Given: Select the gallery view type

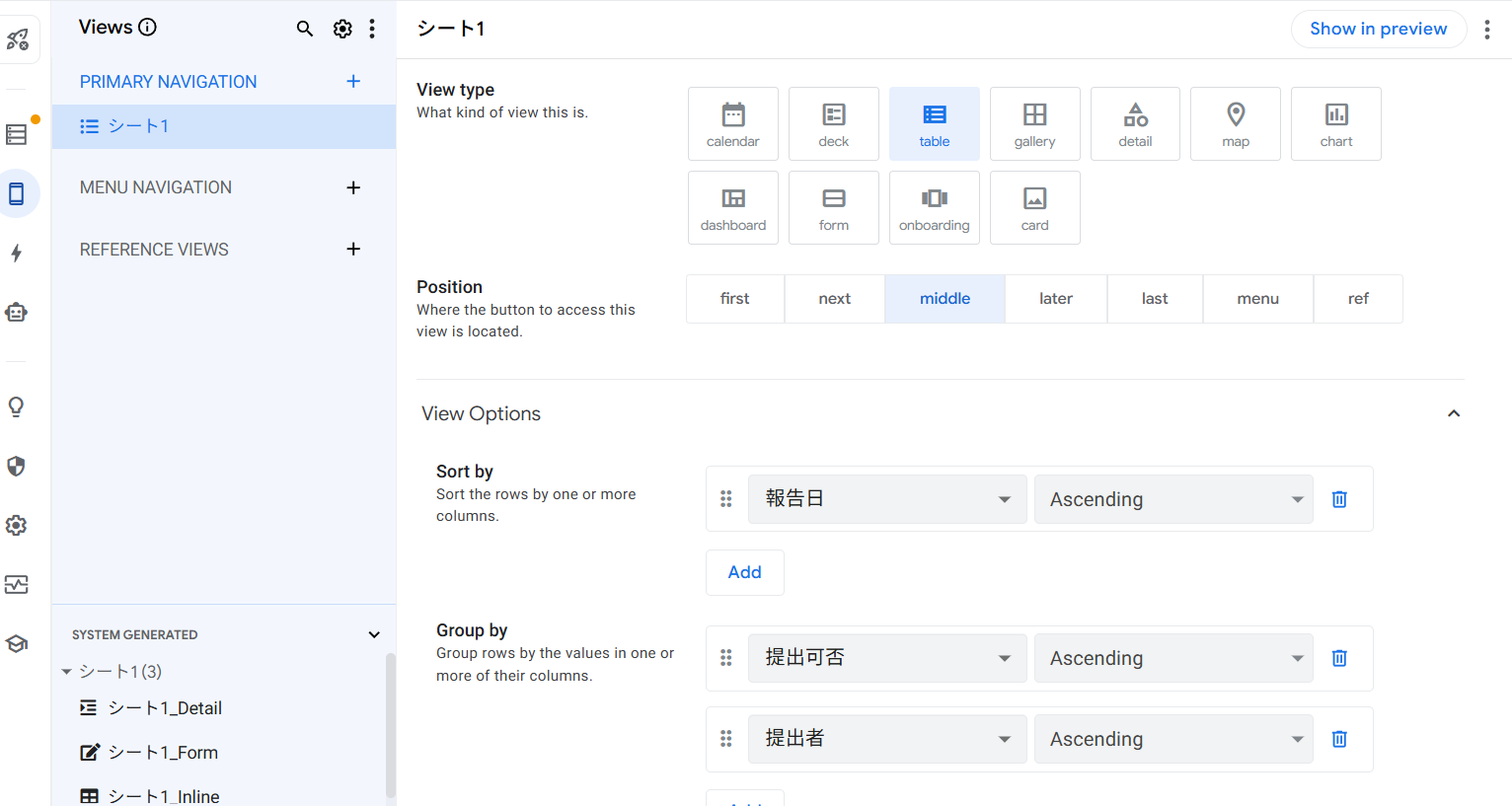Looking at the screenshot, I should [x=1034, y=124].
